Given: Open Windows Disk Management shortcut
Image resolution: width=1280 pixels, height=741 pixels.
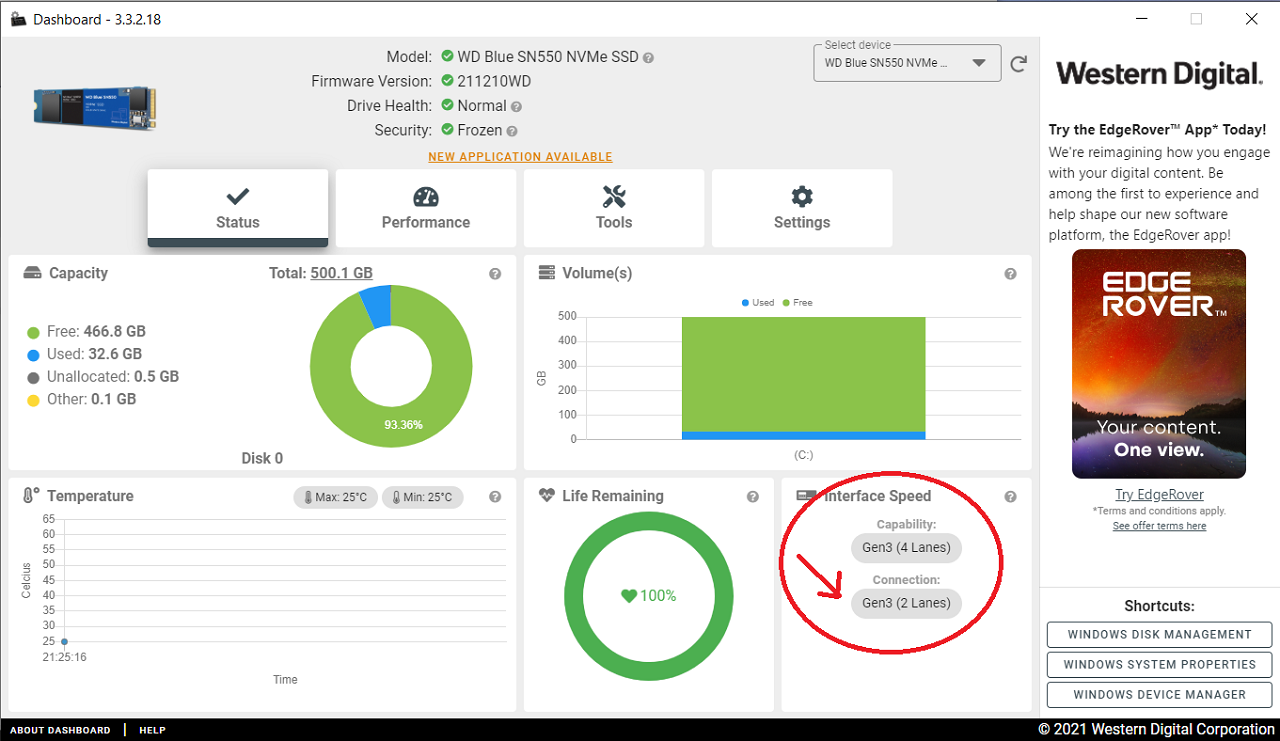Looking at the screenshot, I should coord(1160,635).
